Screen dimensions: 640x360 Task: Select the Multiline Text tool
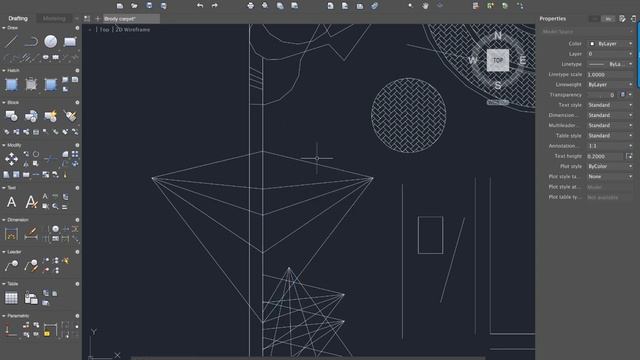tap(11, 202)
